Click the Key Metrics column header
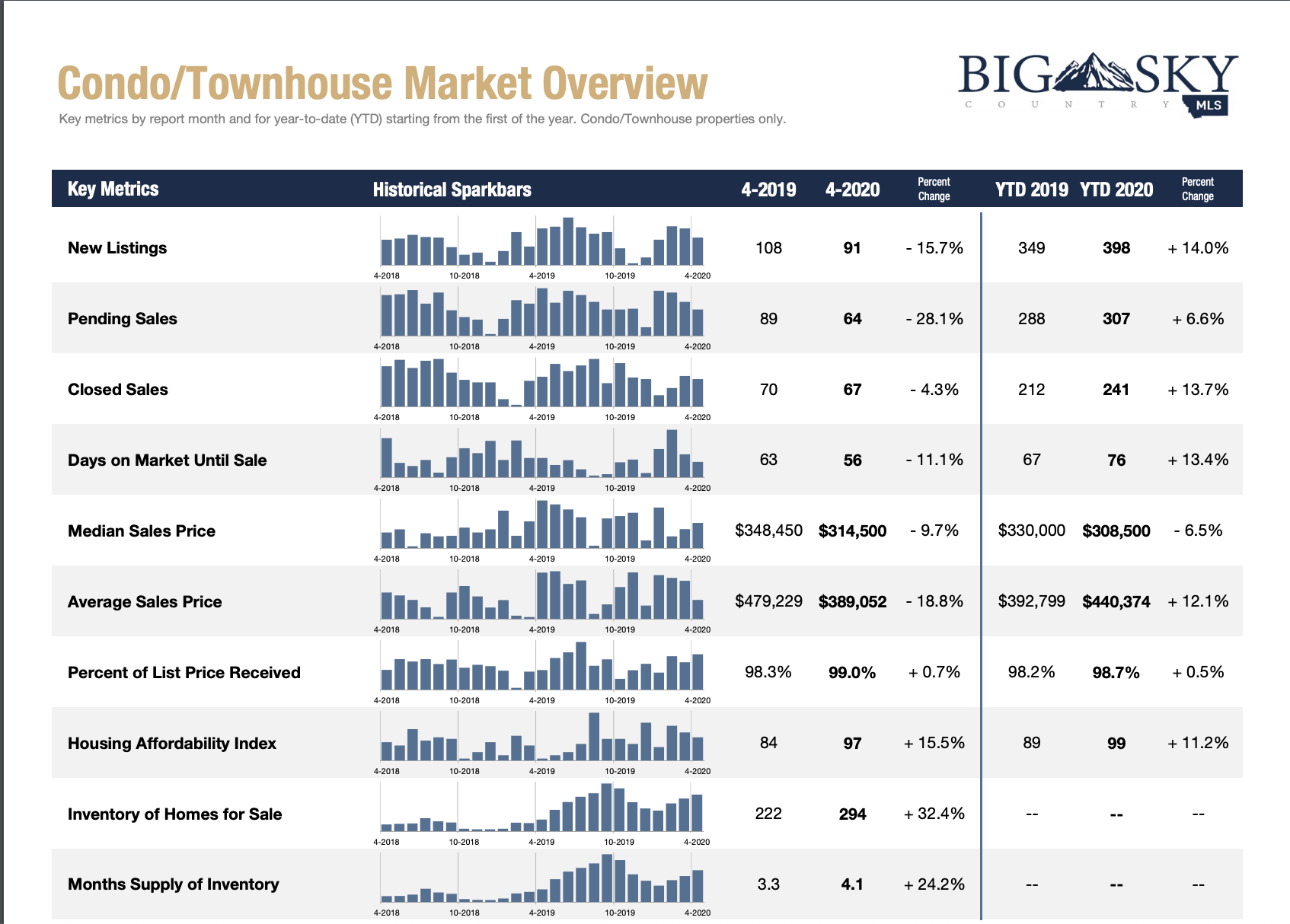The image size is (1290, 924). [x=113, y=189]
